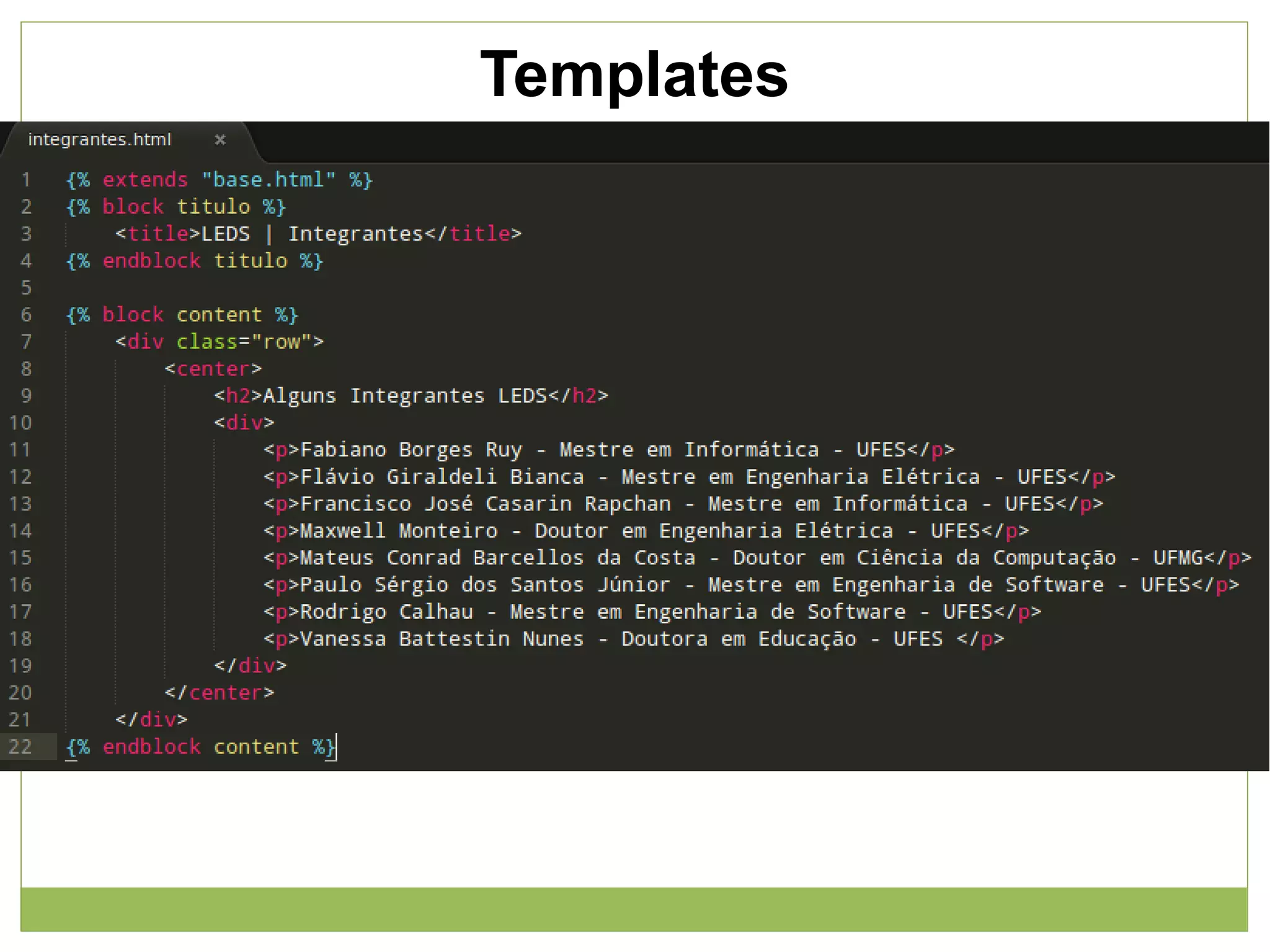Click the closing center tag line
This screenshot has height=952, width=1270.
click(x=220, y=693)
